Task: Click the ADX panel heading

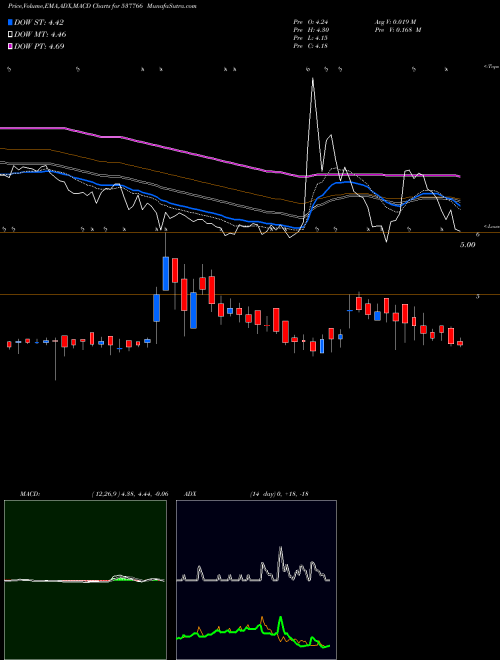Action: tap(190, 494)
